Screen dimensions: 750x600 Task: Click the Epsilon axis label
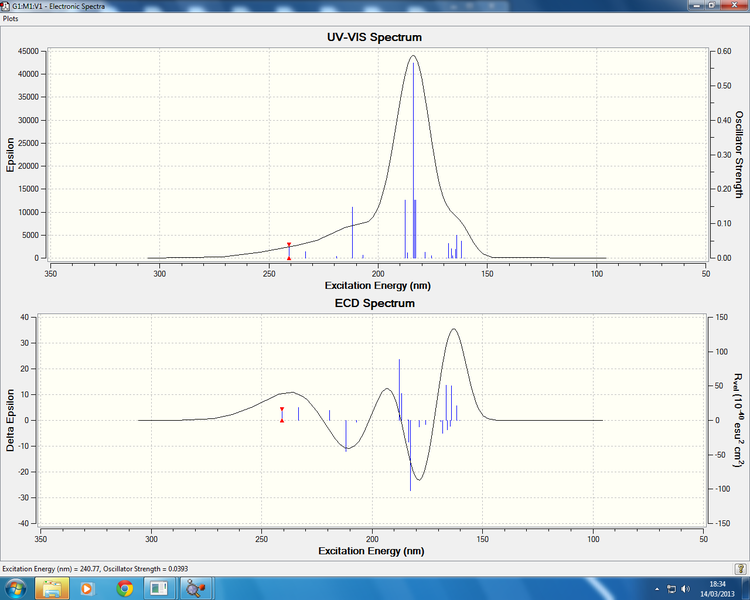click(10, 155)
